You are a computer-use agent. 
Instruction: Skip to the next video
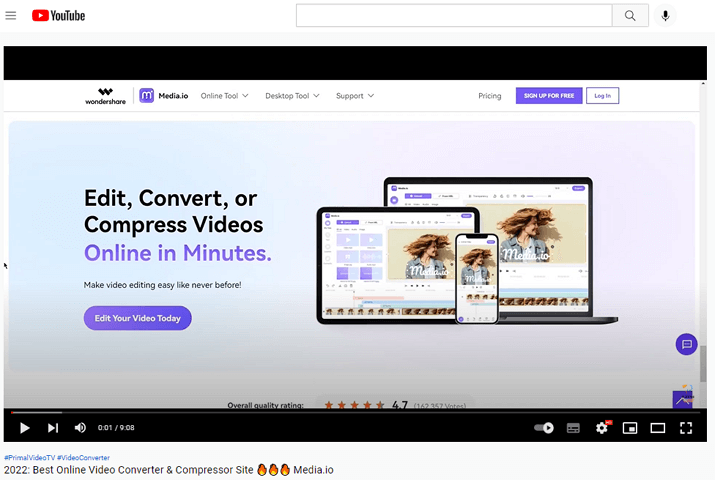coord(53,428)
